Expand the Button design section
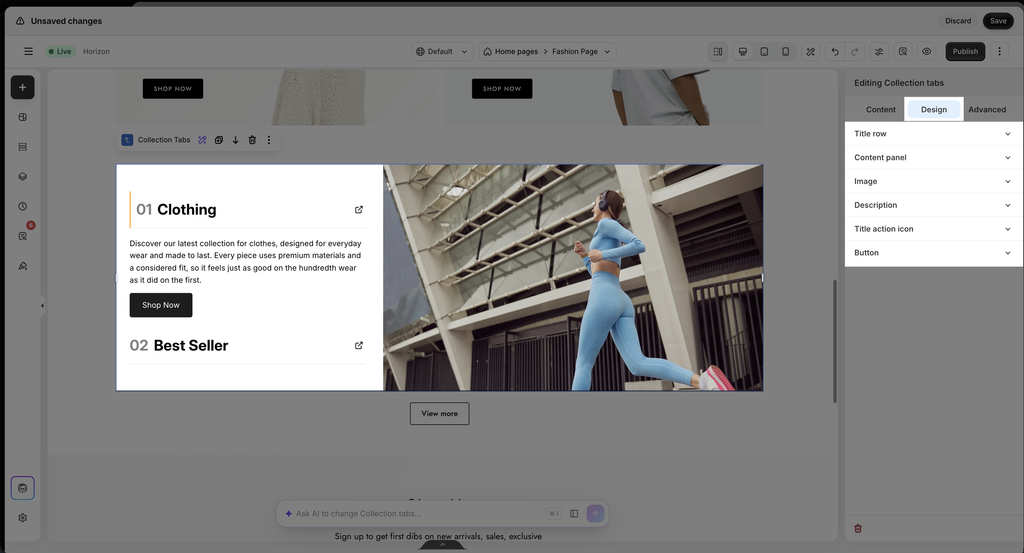 [933, 253]
